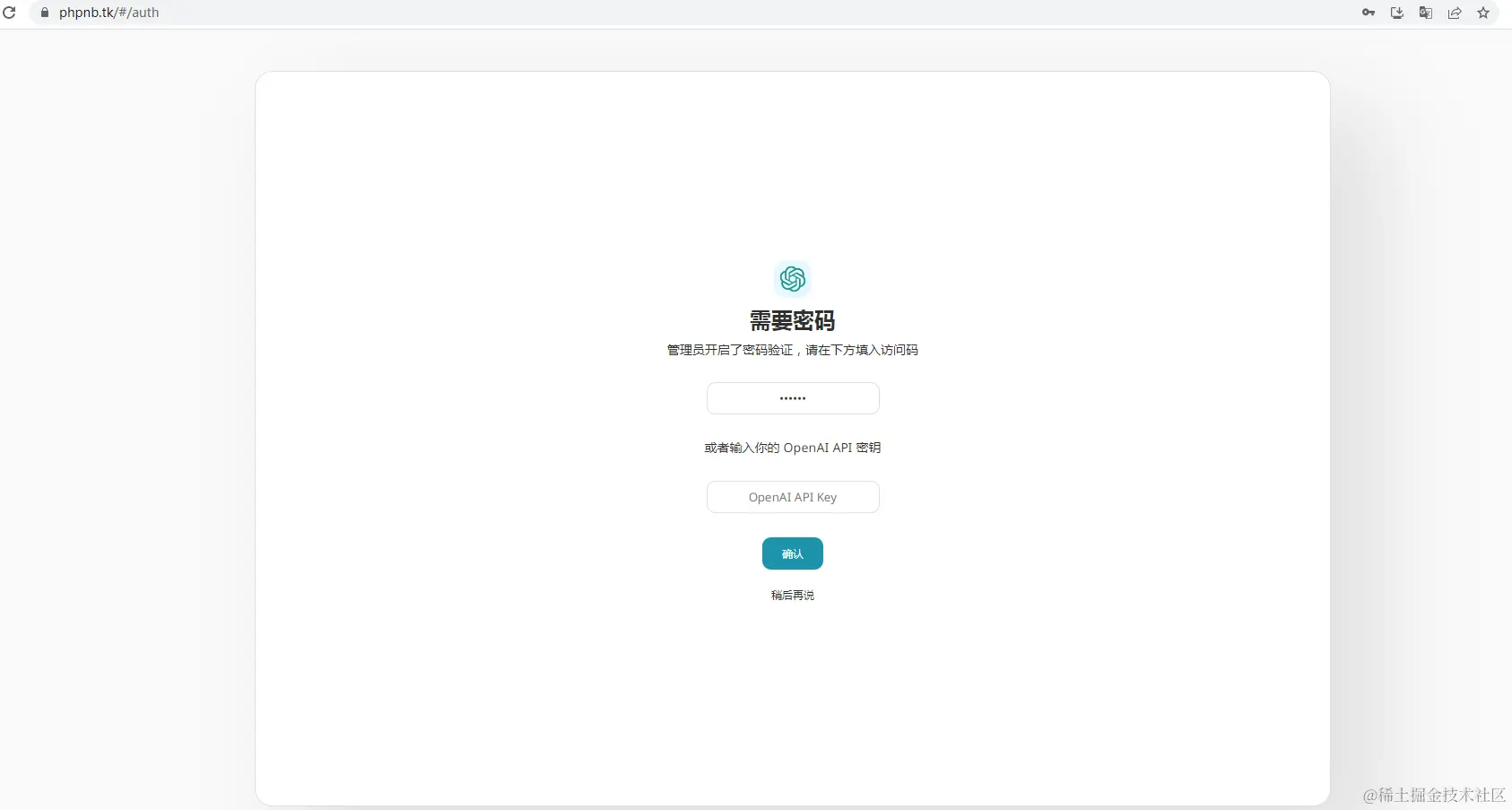Click the share page icon

(1455, 13)
